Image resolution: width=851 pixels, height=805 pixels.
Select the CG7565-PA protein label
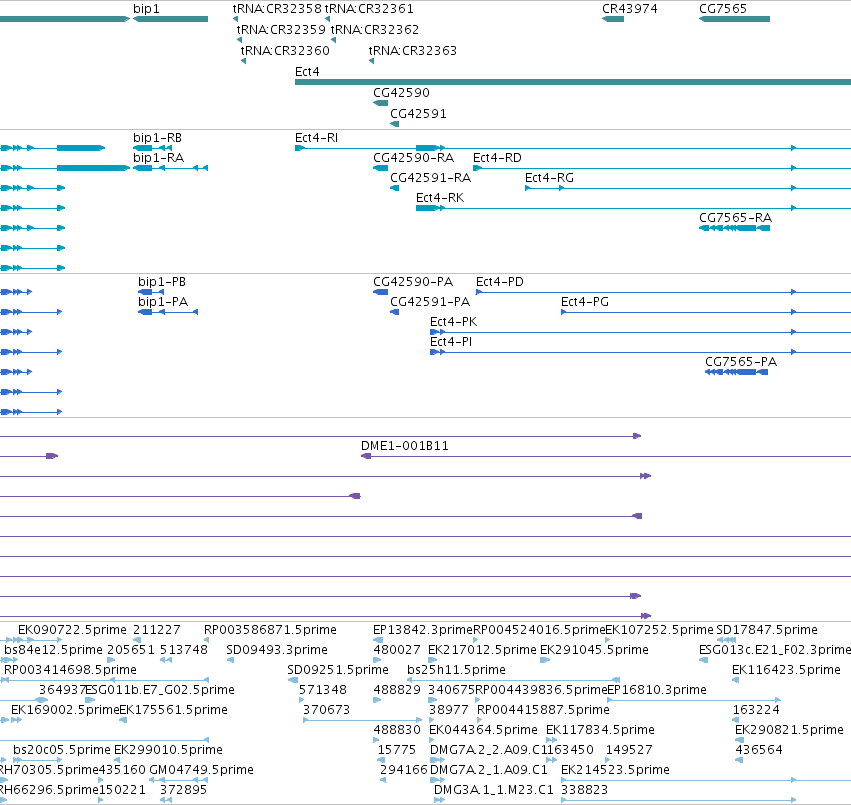741,362
